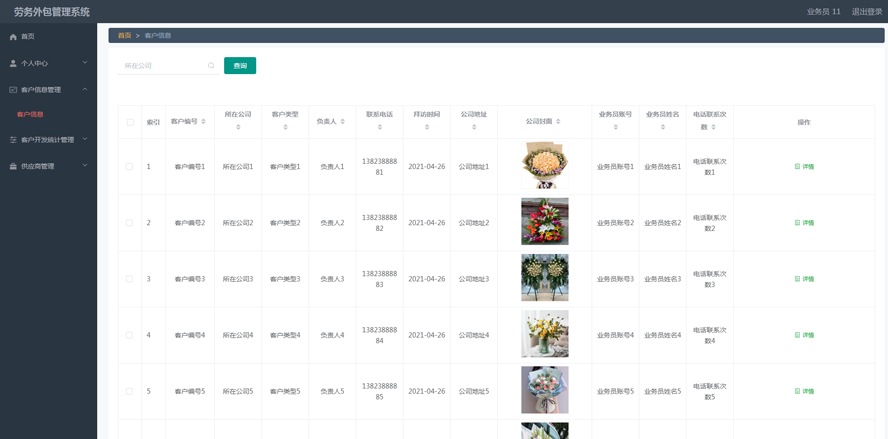Click the cell 公司地址4

(474, 335)
